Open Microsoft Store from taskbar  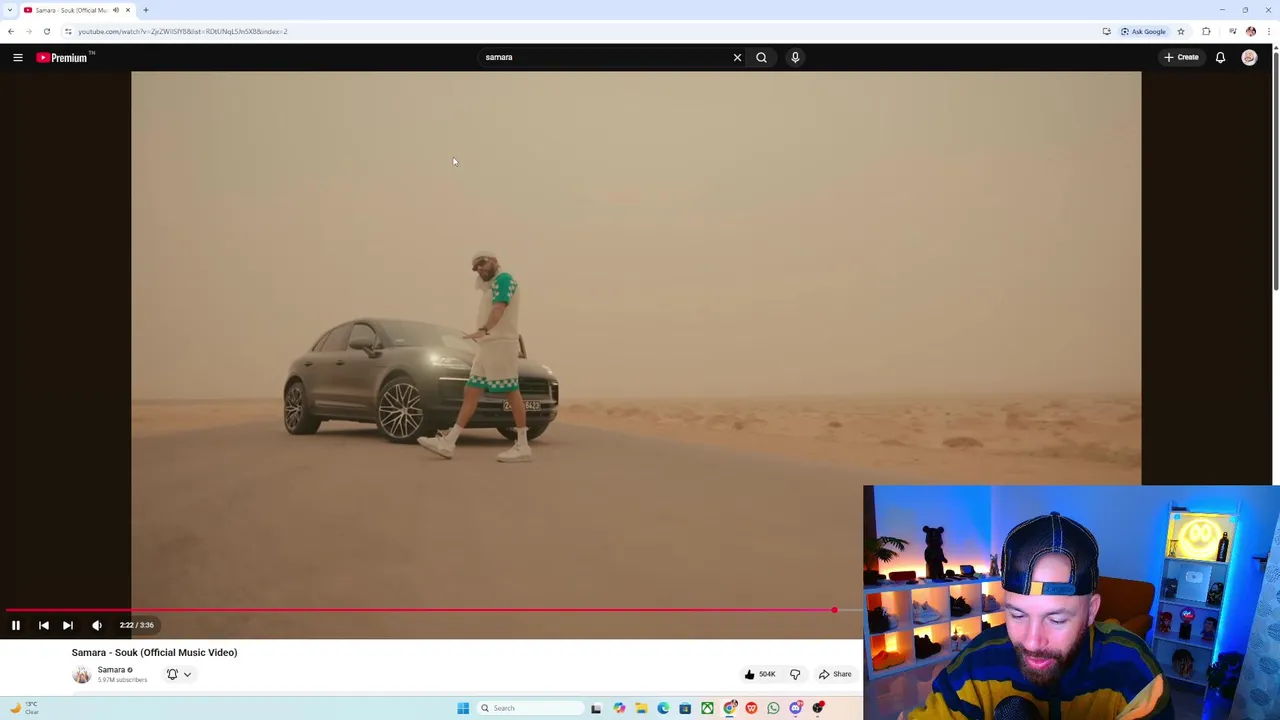(x=685, y=708)
